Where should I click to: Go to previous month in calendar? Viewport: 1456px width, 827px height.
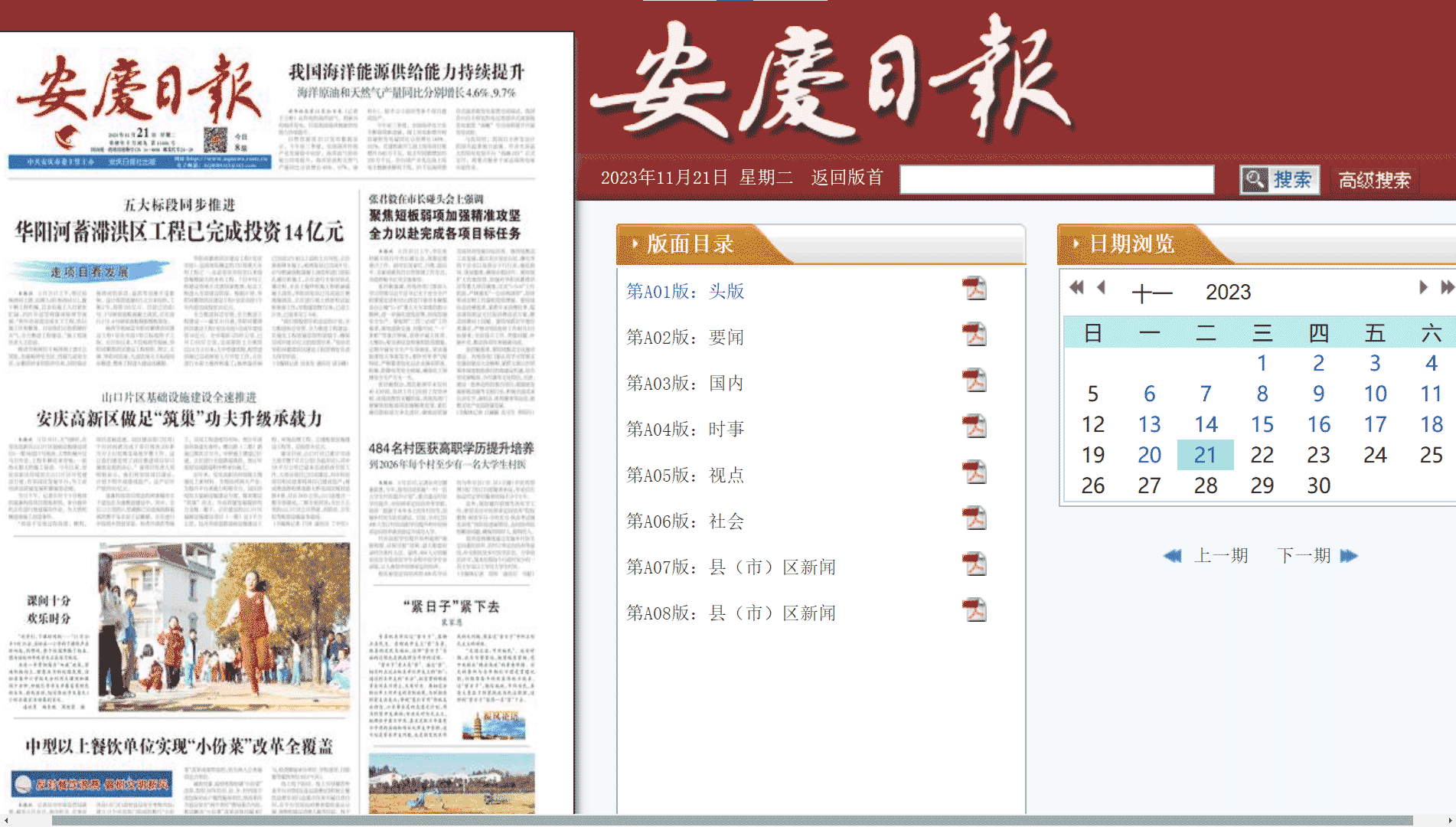pos(1102,288)
